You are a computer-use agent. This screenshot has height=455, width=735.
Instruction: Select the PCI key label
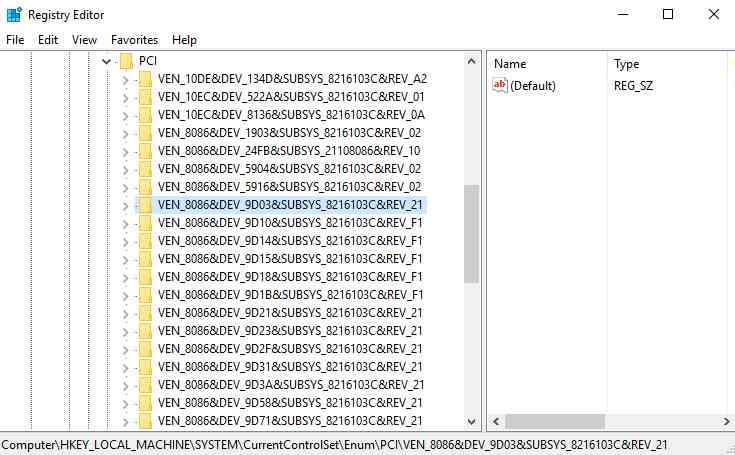[148, 61]
